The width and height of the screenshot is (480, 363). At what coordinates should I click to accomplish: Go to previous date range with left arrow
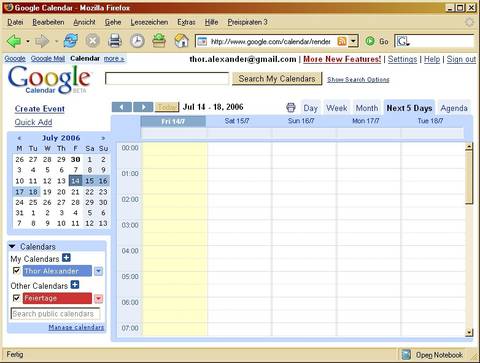click(x=122, y=107)
